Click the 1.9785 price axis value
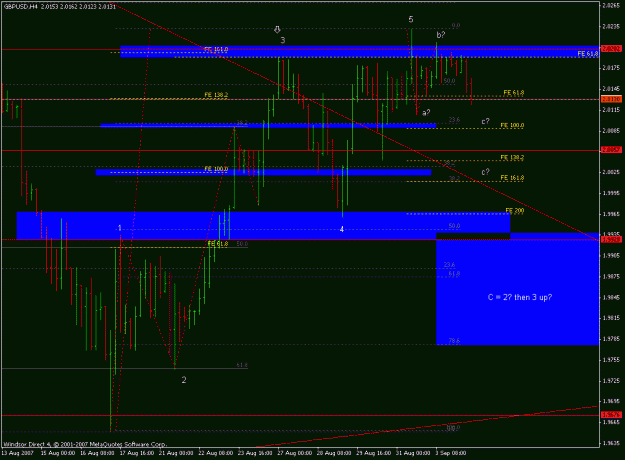This screenshot has height=460, width=625. pos(611,339)
